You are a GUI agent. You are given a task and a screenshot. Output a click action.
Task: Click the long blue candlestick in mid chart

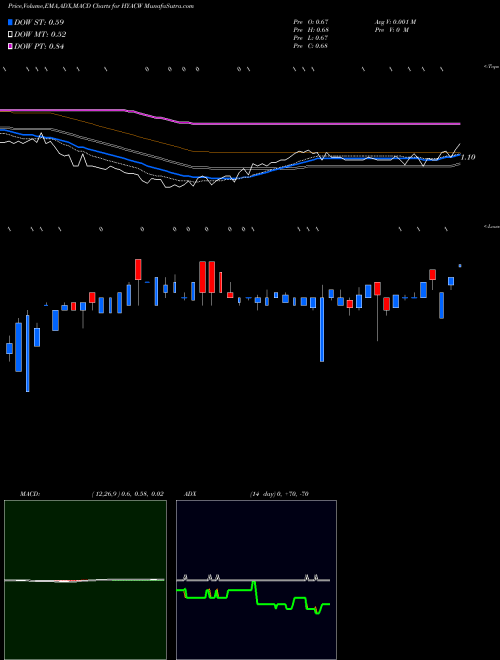click(x=322, y=330)
